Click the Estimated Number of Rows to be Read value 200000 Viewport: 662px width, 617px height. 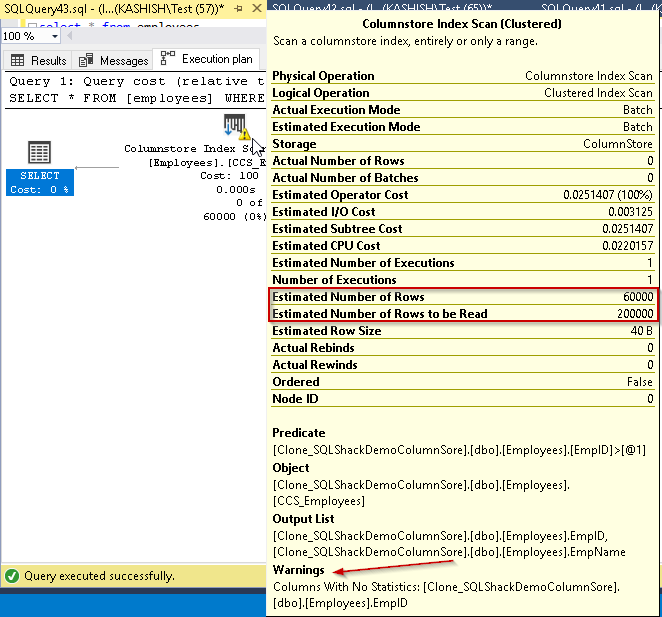[x=635, y=314]
